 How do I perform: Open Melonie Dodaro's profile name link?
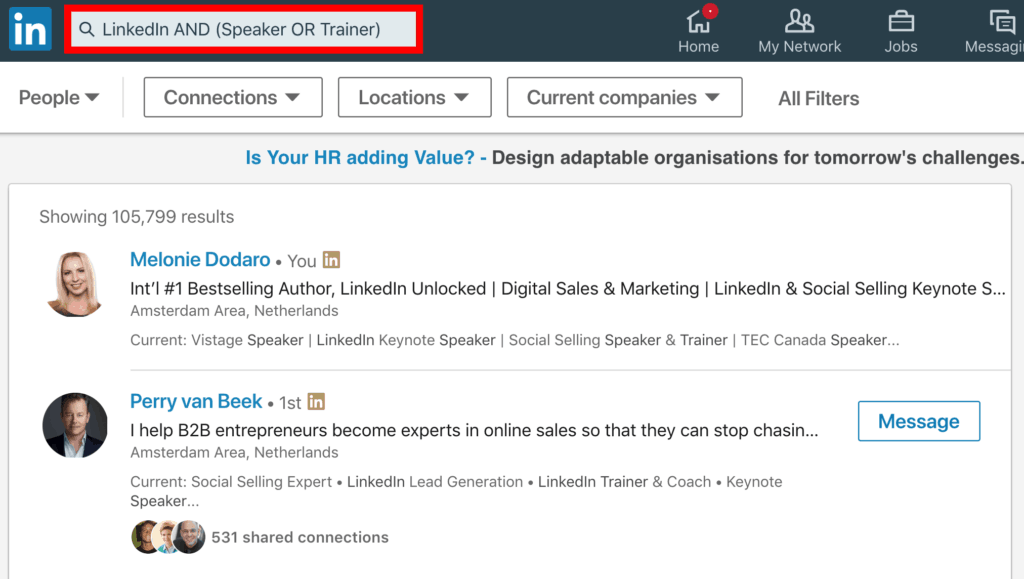coord(200,260)
